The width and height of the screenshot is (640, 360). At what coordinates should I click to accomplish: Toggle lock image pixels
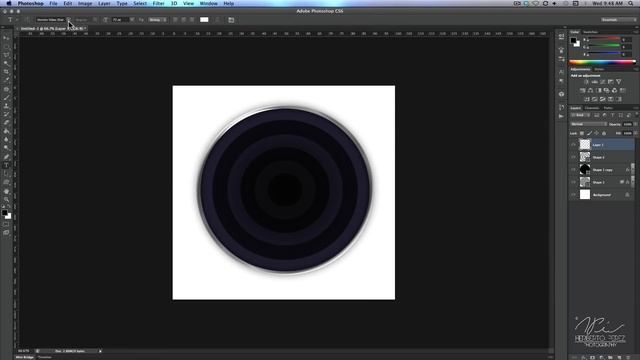tap(589, 133)
